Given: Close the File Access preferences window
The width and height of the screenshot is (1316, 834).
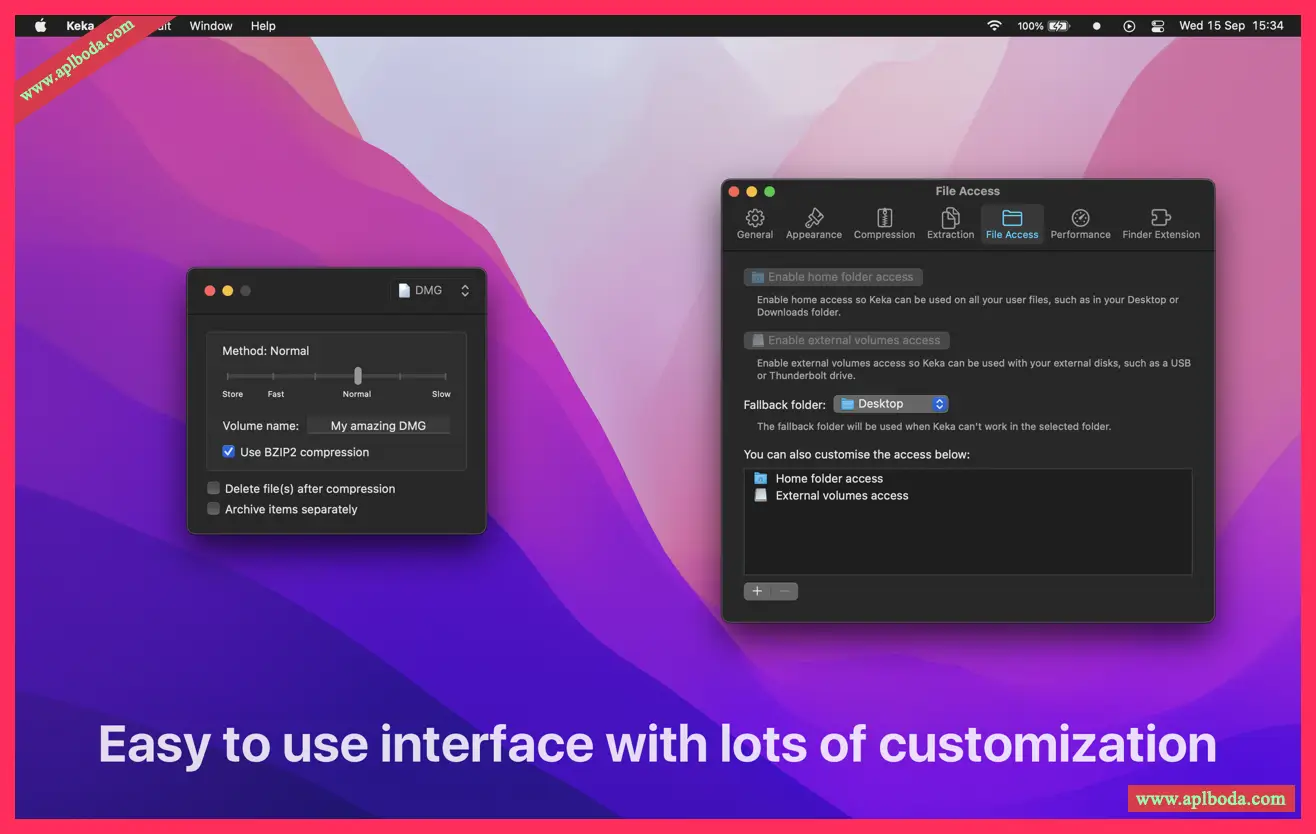Looking at the screenshot, I should [733, 191].
